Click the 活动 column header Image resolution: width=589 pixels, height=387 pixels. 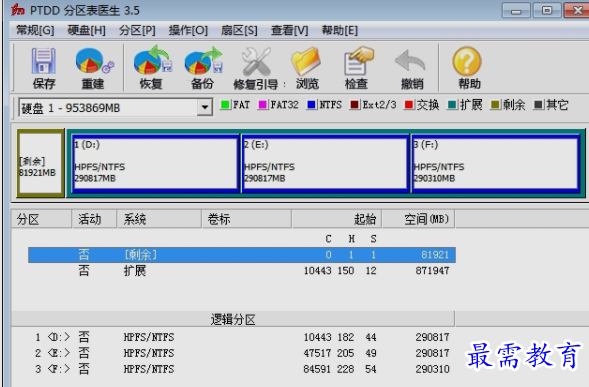point(94,219)
